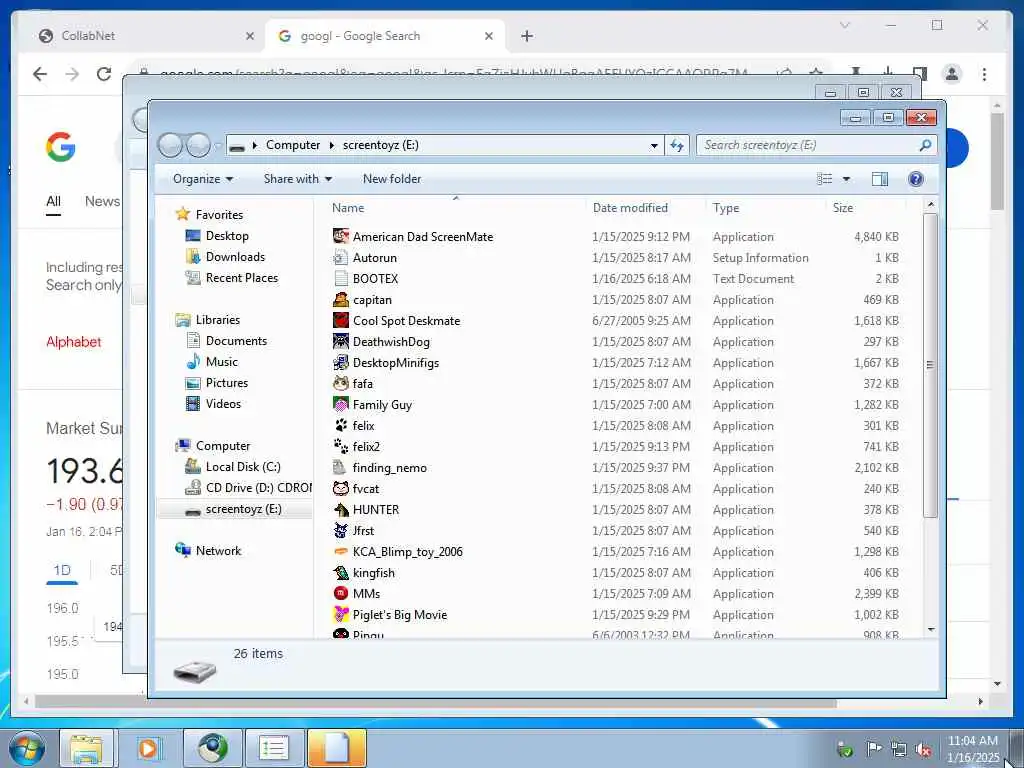Select the HUNTER application icon
1024x768 pixels.
(x=340, y=509)
